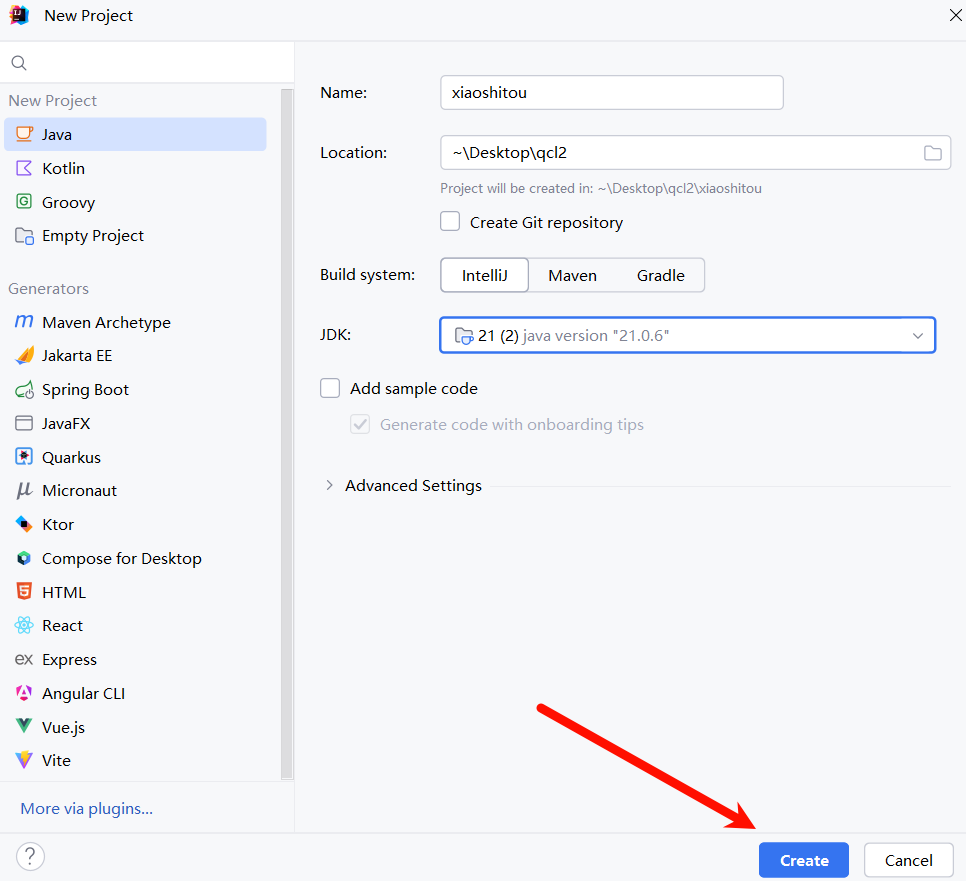Expand Advanced Settings section
The width and height of the screenshot is (966, 881).
(330, 485)
